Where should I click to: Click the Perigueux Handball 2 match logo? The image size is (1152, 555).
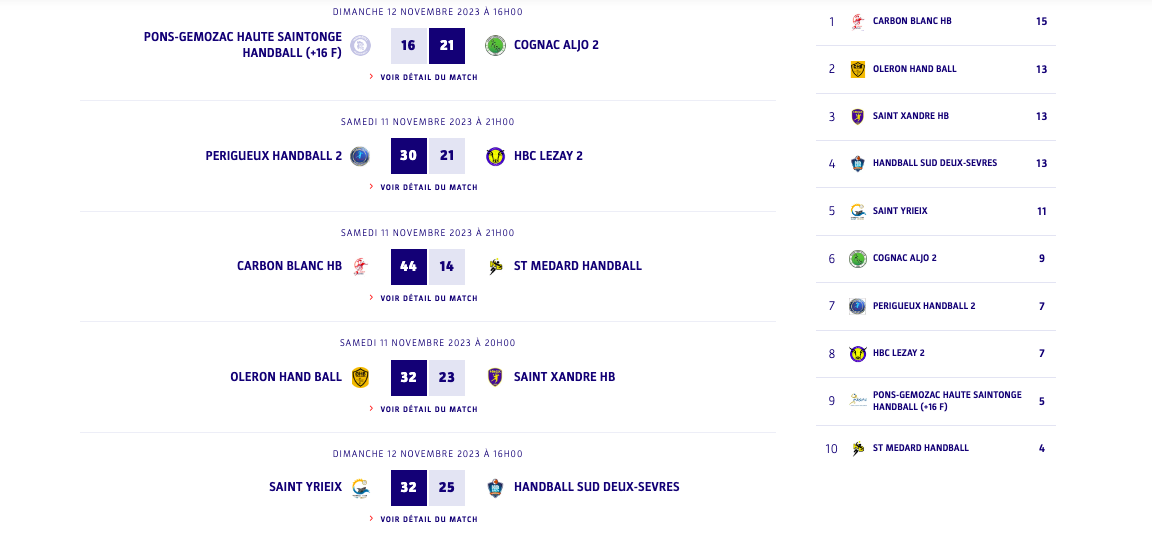pos(360,156)
